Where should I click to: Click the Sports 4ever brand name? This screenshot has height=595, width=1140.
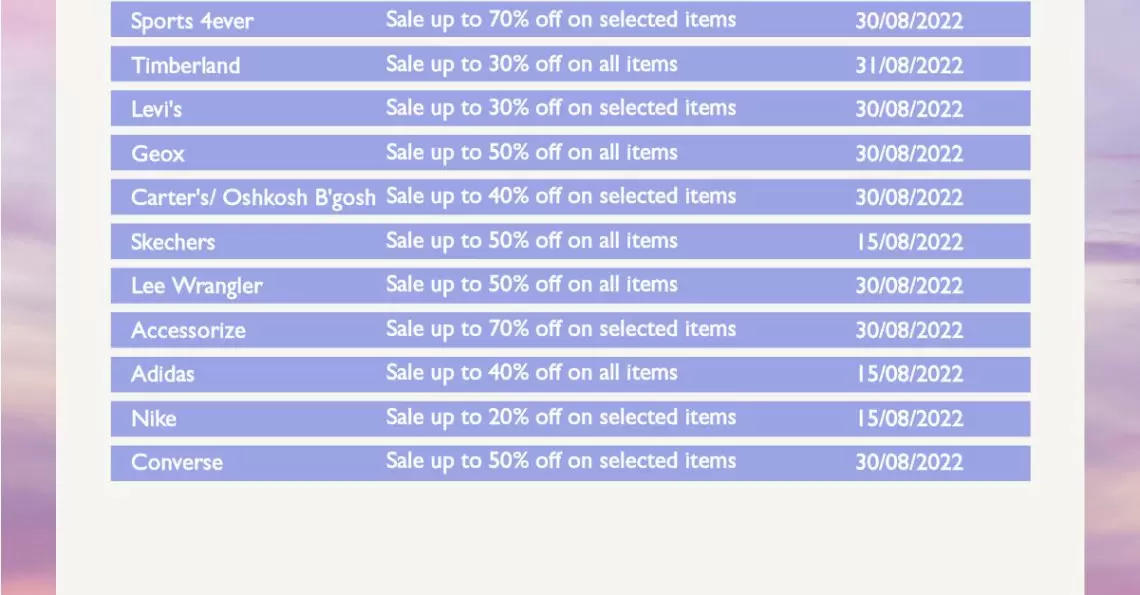pyautogui.click(x=192, y=21)
